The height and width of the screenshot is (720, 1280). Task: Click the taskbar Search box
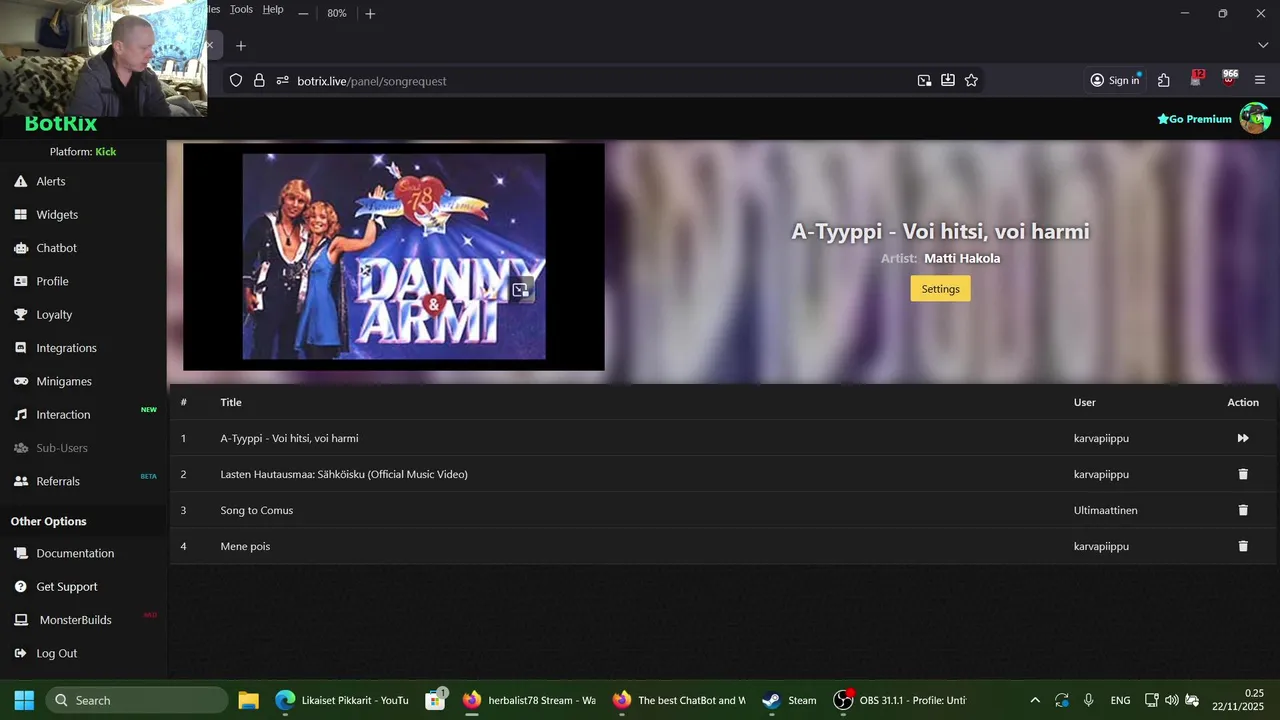pos(137,700)
